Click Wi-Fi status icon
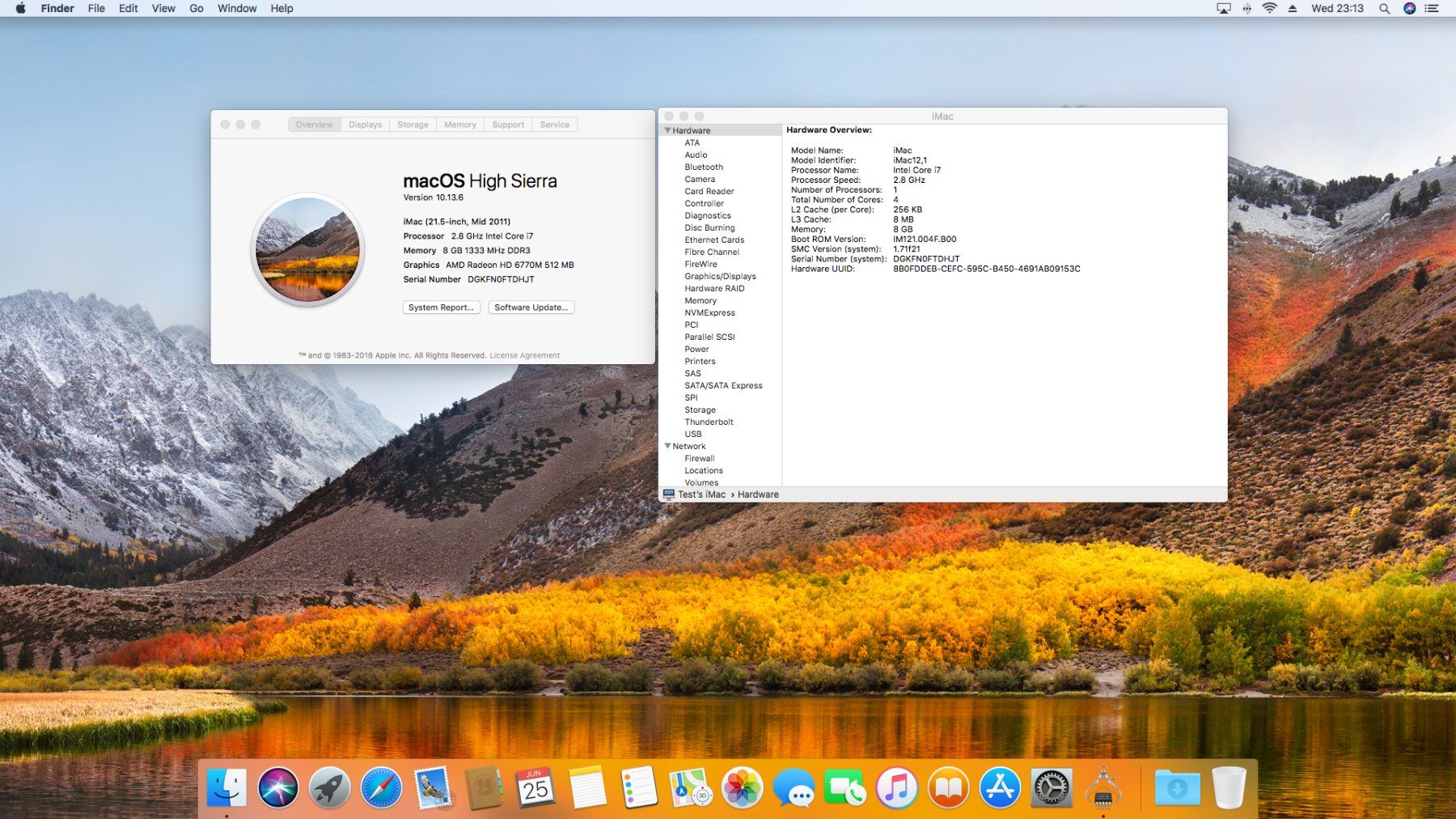The width and height of the screenshot is (1456, 819). pos(1270,8)
